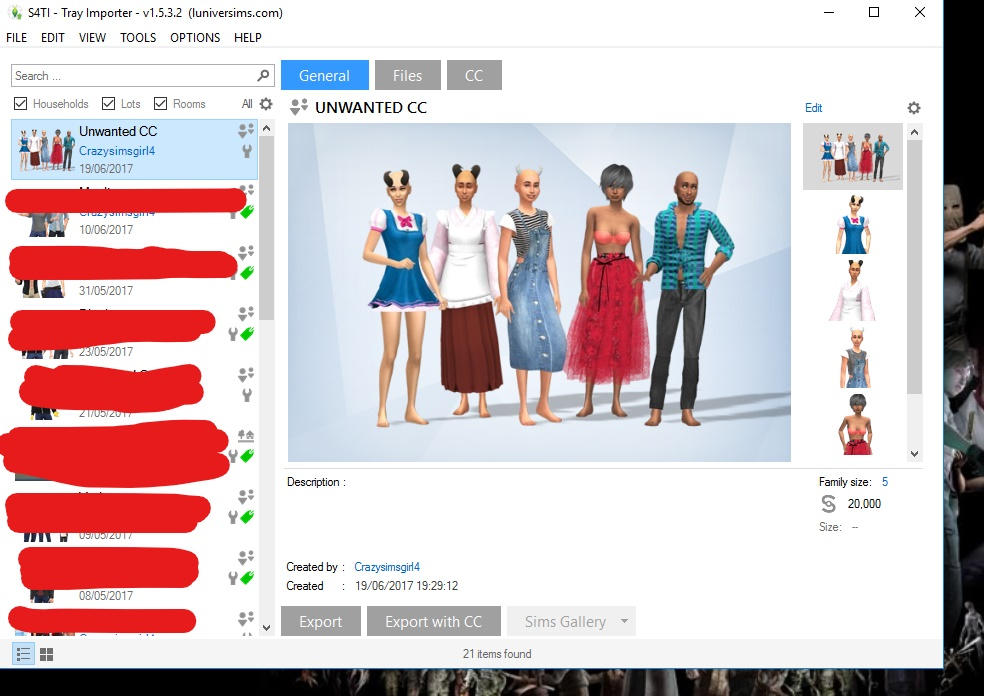Click the Family size value 5

pos(885,482)
